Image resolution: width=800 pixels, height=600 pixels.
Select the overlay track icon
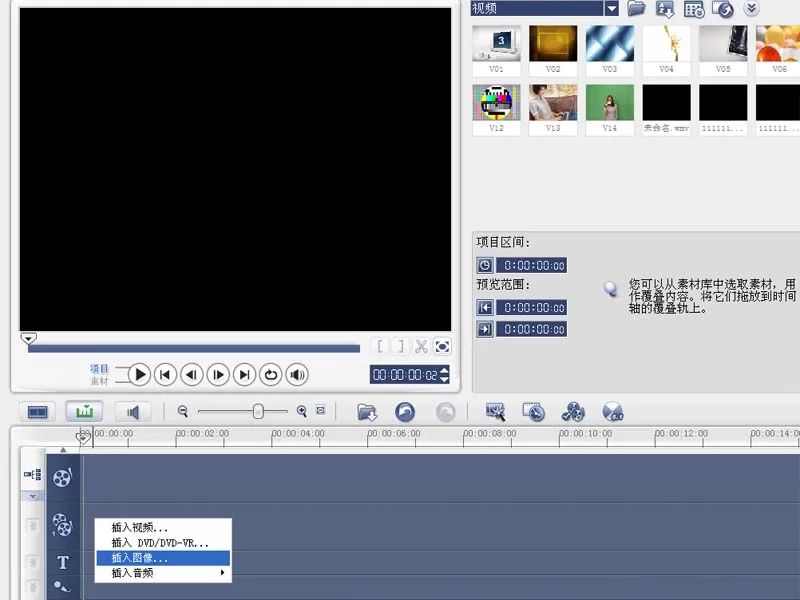(62, 525)
